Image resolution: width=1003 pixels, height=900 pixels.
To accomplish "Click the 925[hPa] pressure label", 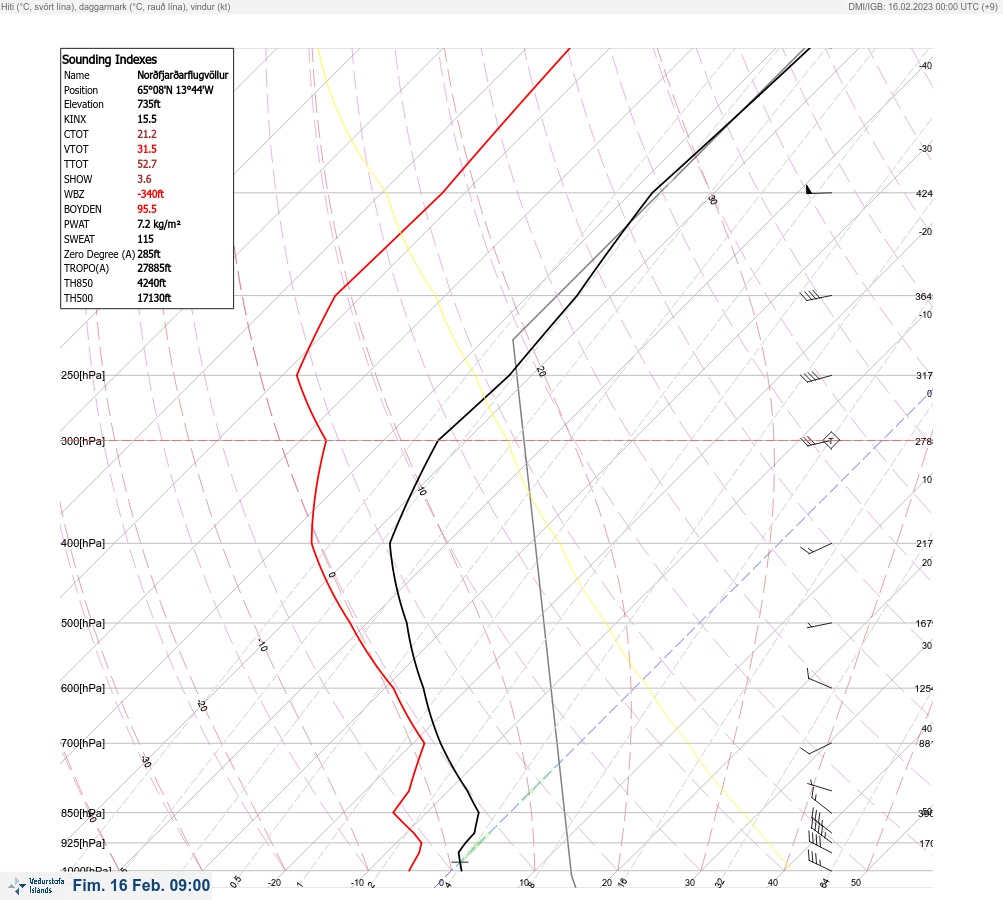I will click(x=83, y=843).
